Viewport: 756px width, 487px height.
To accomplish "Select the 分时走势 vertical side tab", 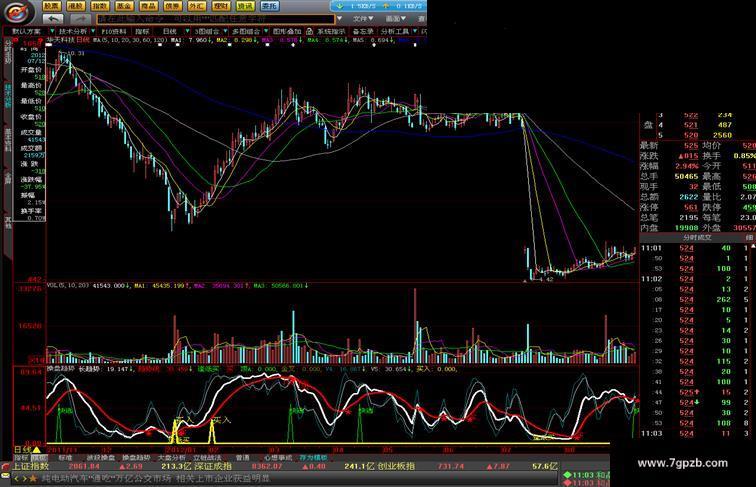I will point(7,52).
